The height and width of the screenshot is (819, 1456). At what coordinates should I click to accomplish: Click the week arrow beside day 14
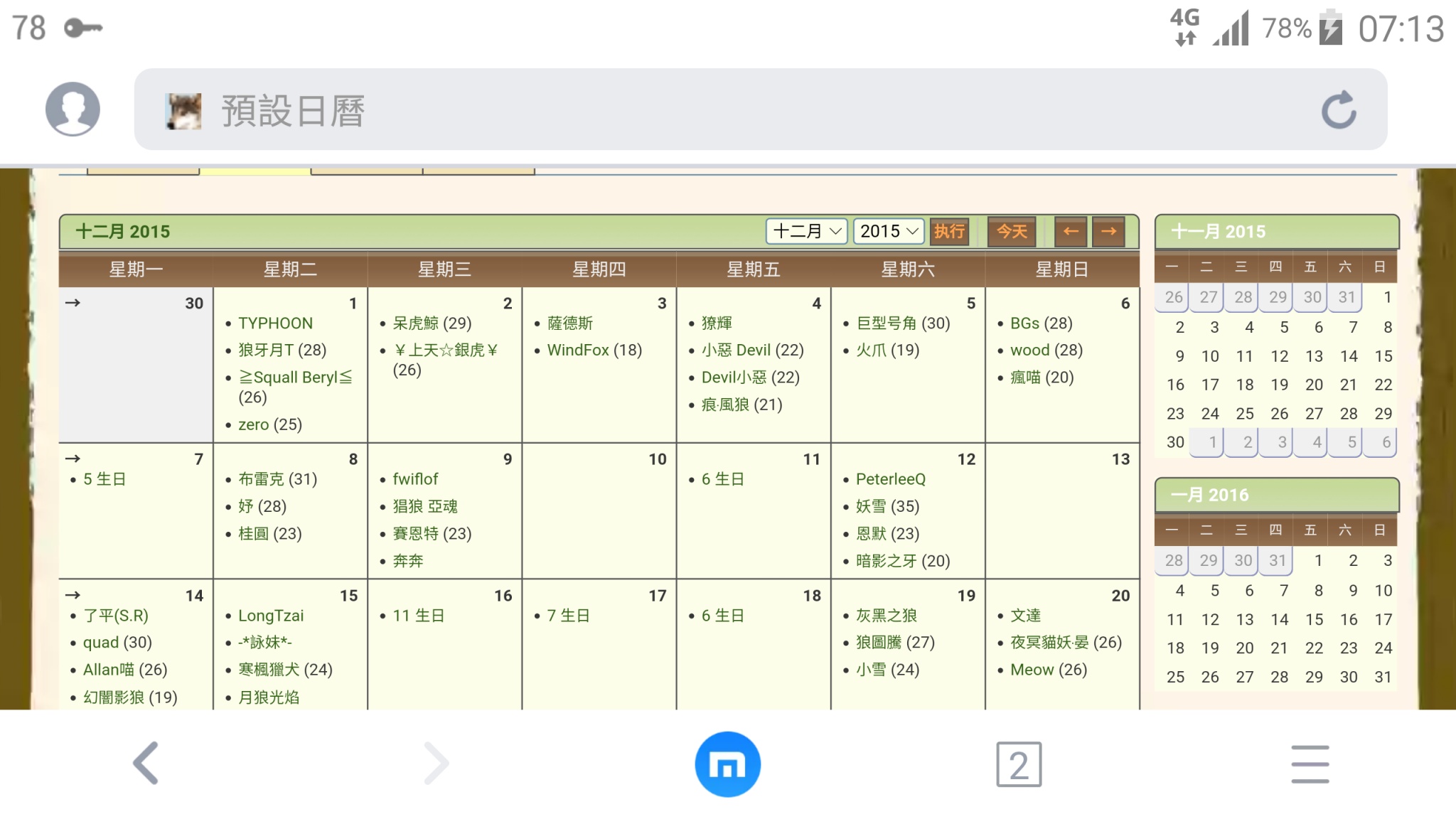pos(73,595)
